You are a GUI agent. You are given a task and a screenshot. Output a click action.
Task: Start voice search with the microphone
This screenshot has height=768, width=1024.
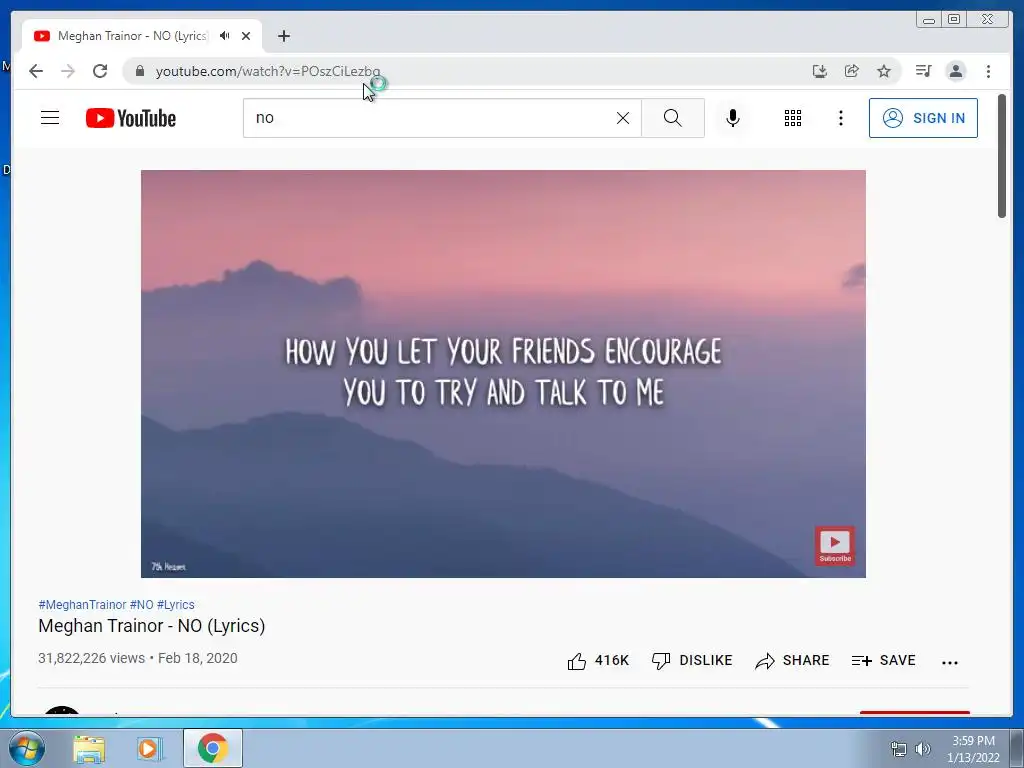click(x=733, y=118)
